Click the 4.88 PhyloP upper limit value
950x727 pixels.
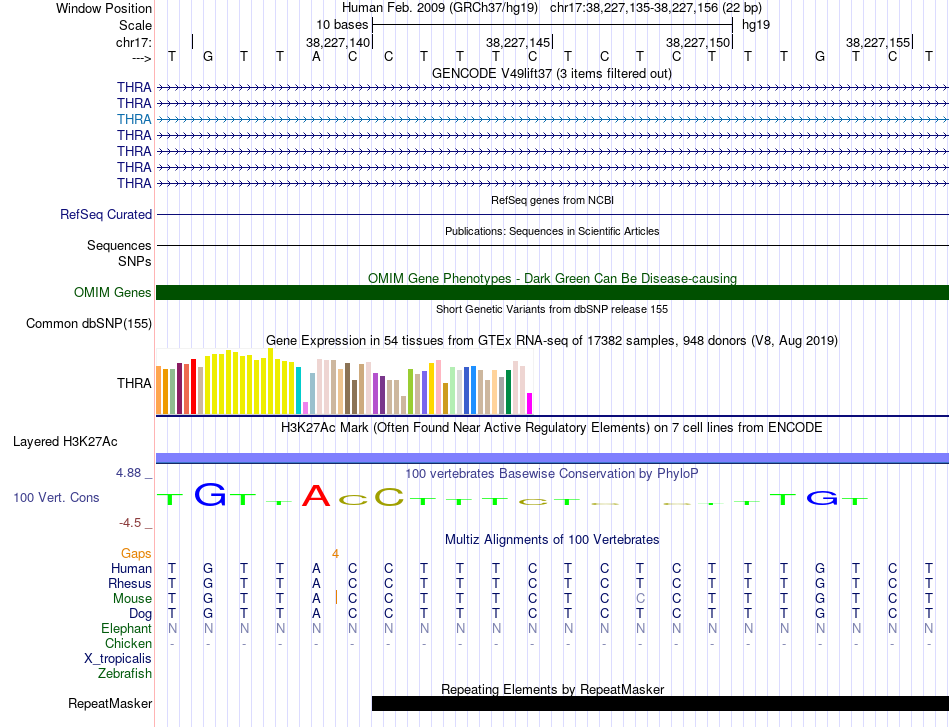tap(128, 473)
